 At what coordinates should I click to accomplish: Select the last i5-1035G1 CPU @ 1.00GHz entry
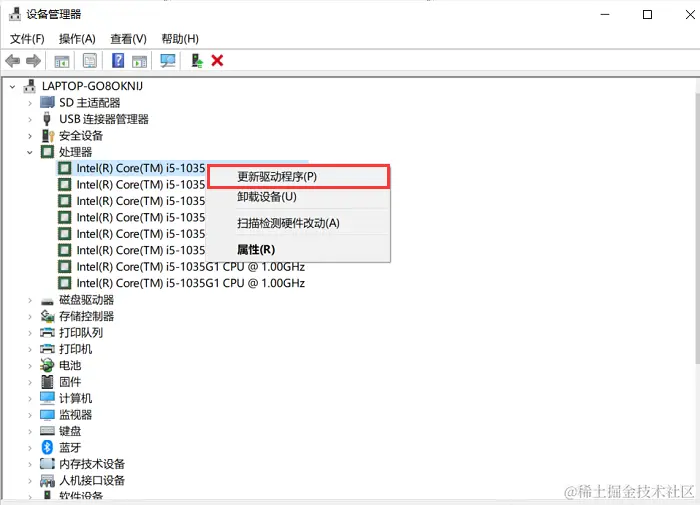(x=191, y=283)
